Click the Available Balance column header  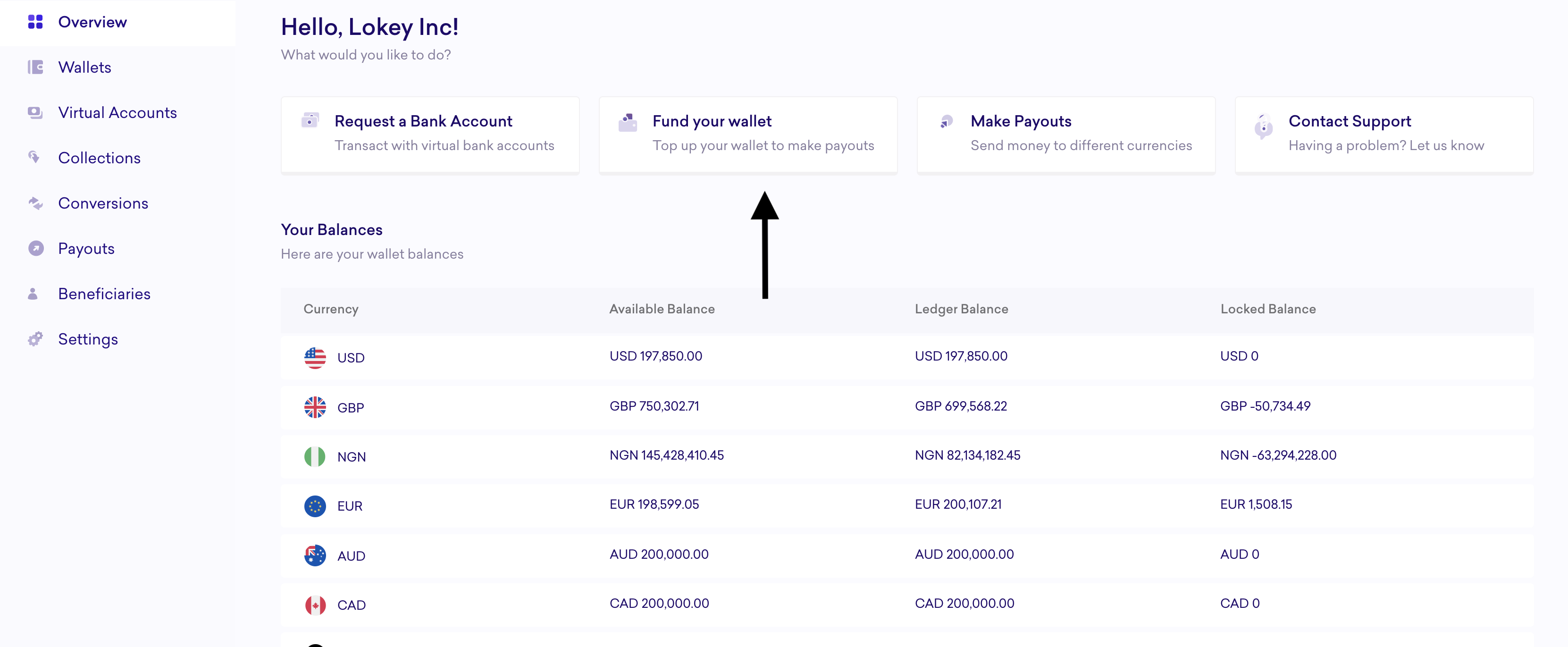662,309
